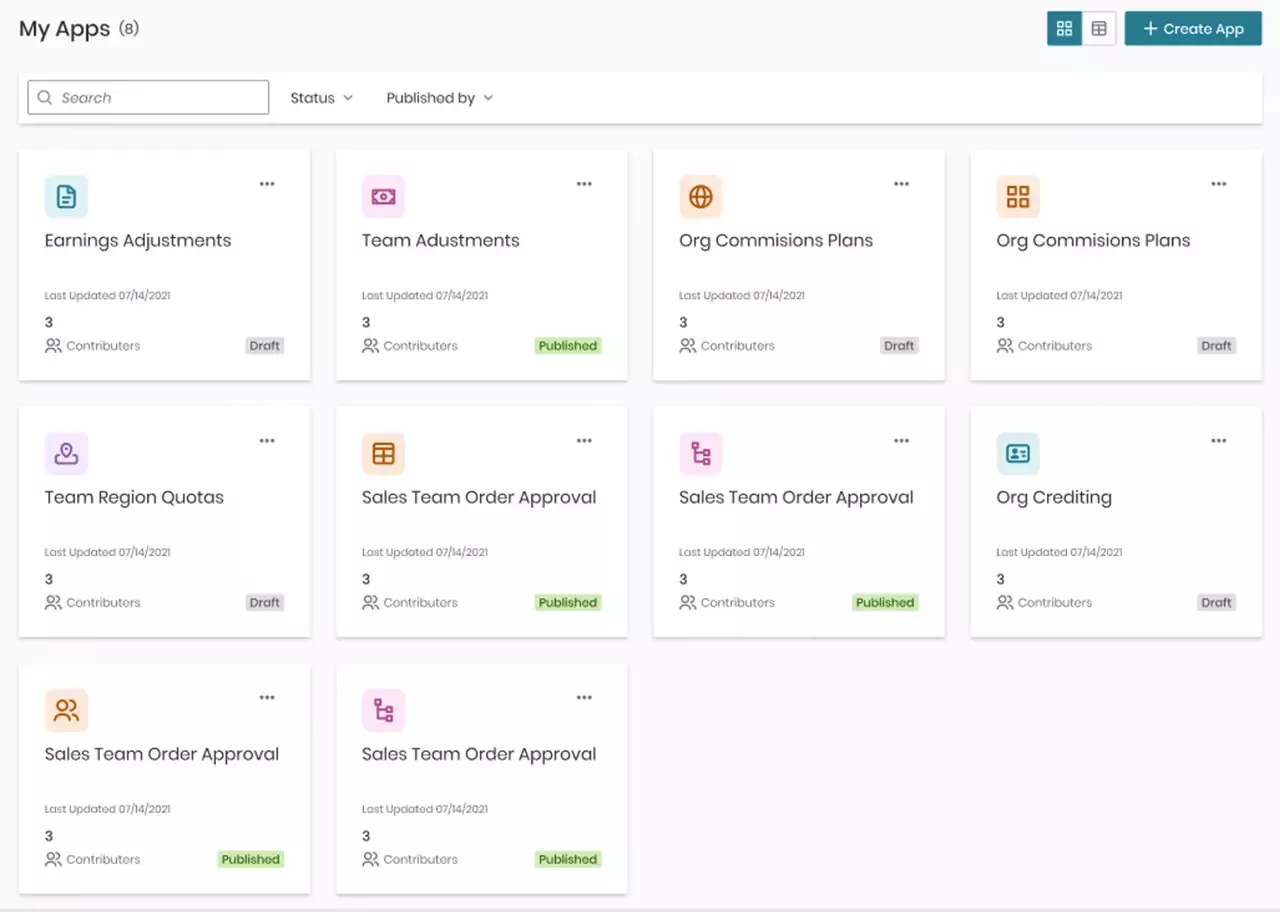Click the contributors icon on Earnings Adjustments card

(53, 346)
